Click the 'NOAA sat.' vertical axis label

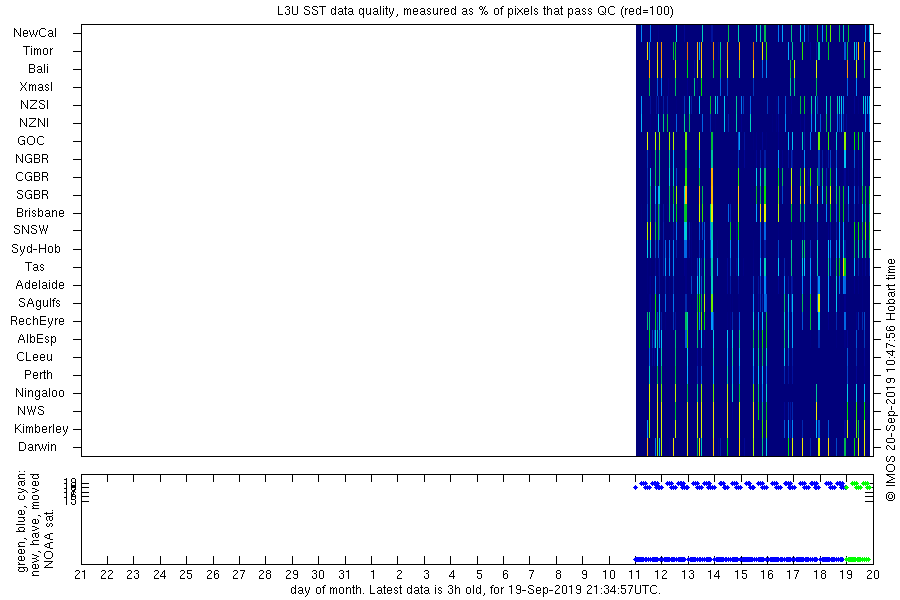pyautogui.click(x=49, y=537)
